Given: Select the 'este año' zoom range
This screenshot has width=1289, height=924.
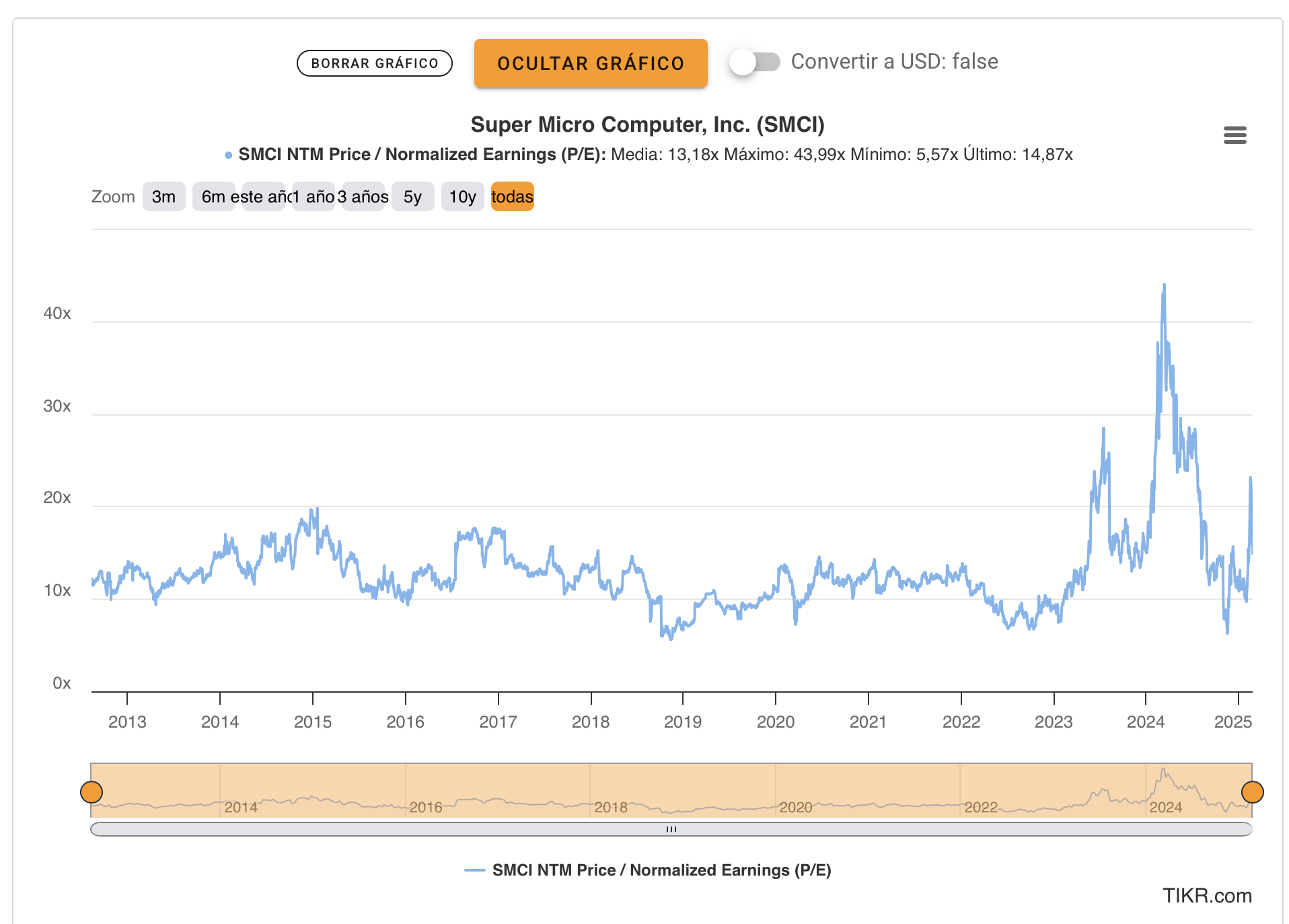Looking at the screenshot, I should [263, 196].
